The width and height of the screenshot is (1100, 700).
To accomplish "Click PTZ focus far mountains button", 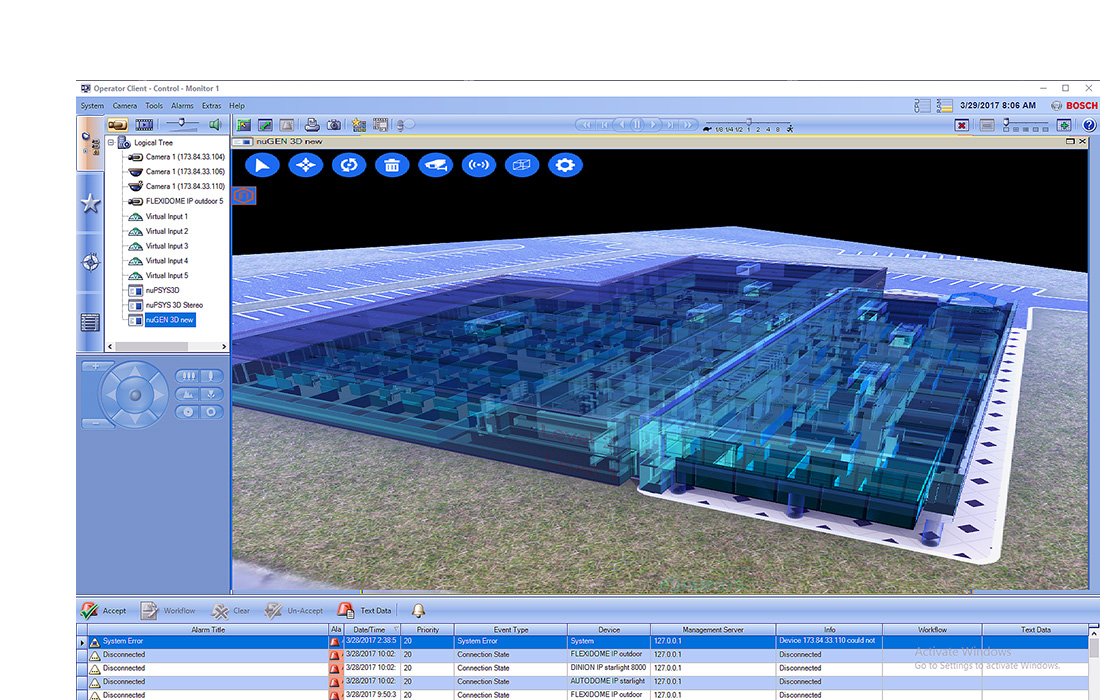I will coord(188,394).
